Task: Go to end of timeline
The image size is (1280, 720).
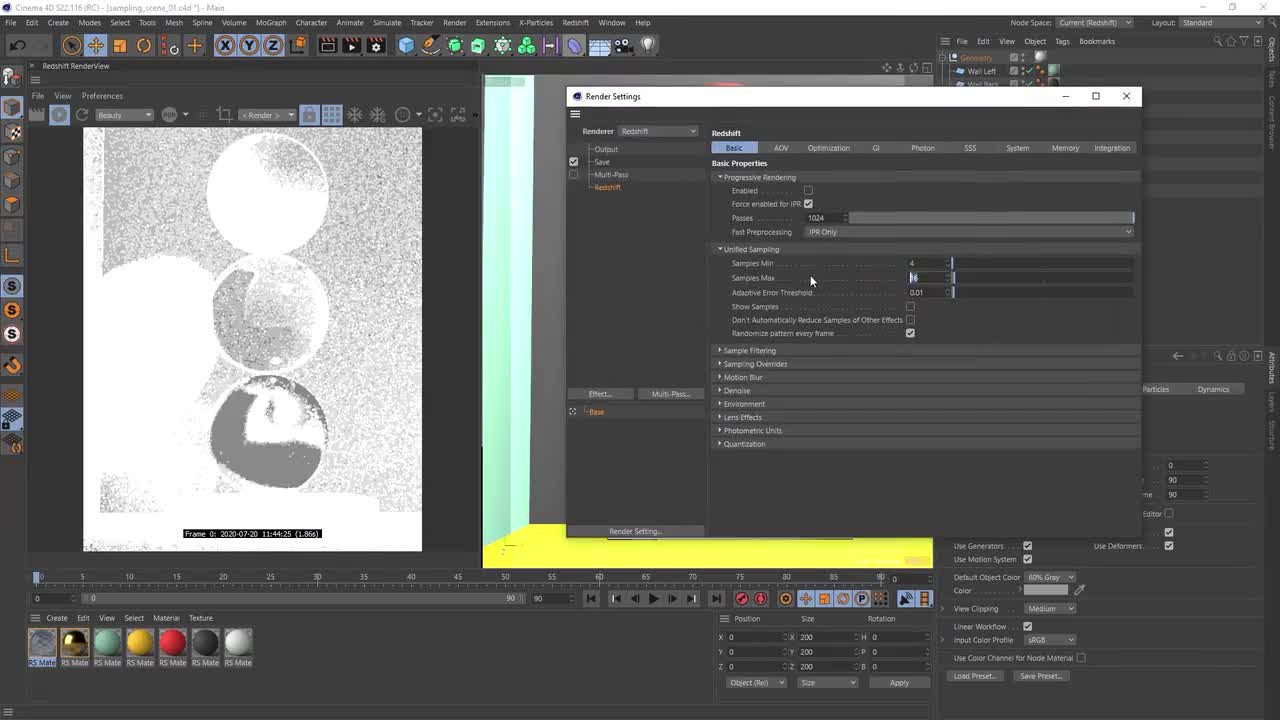Action: pos(716,598)
